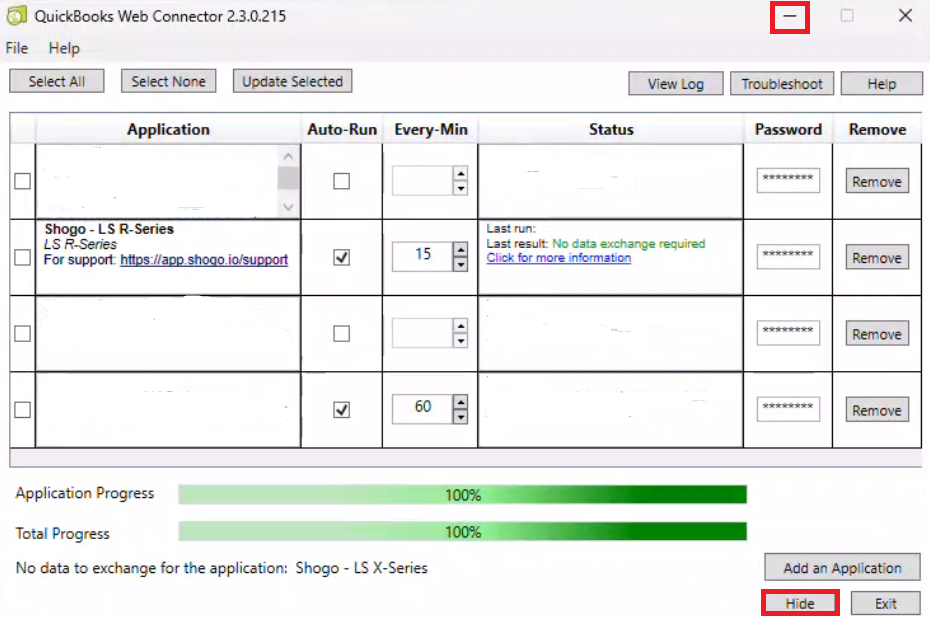Viewport: 930px width, 617px height.
Task: Click the Every-Min up arrow in the first row
Action: [x=460, y=173]
